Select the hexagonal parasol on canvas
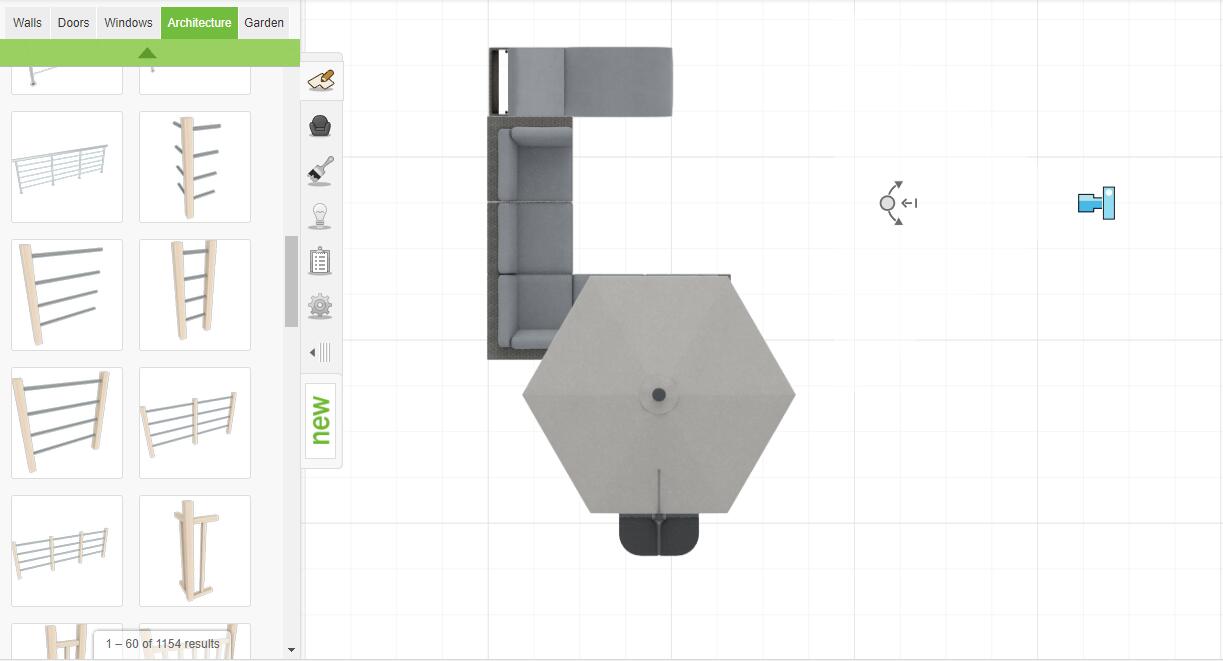 659,394
